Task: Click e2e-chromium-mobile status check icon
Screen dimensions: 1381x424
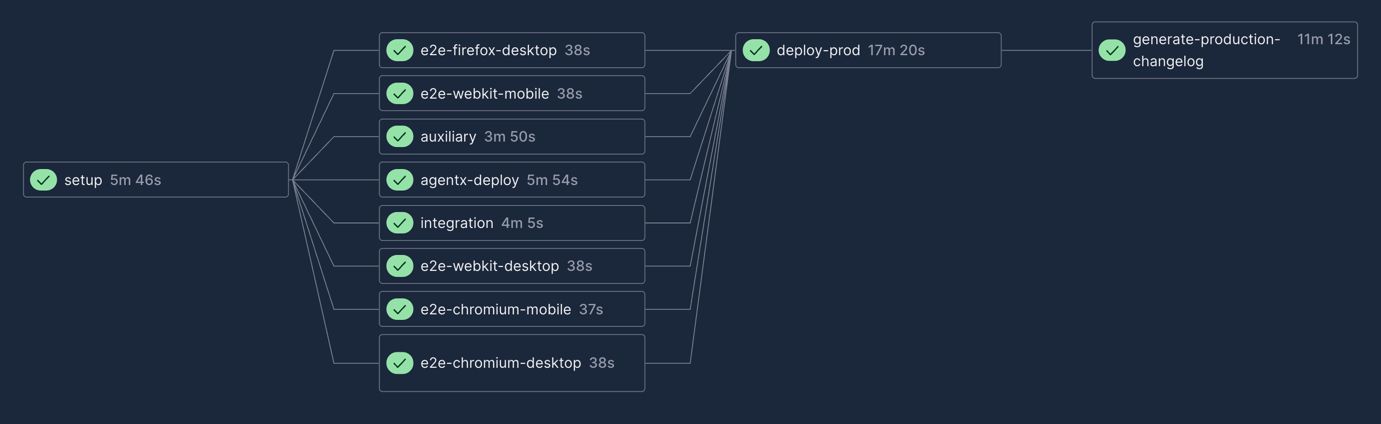Action: [400, 309]
